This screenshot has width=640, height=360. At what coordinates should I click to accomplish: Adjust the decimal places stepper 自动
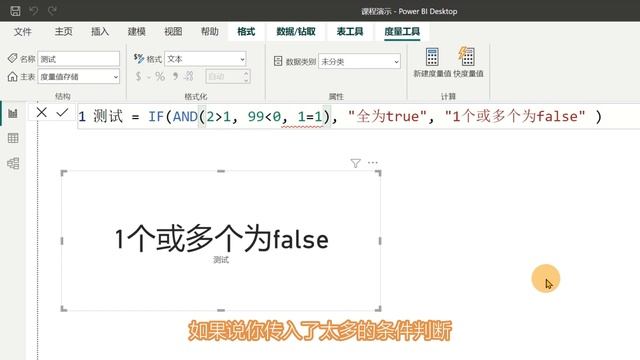coord(227,76)
